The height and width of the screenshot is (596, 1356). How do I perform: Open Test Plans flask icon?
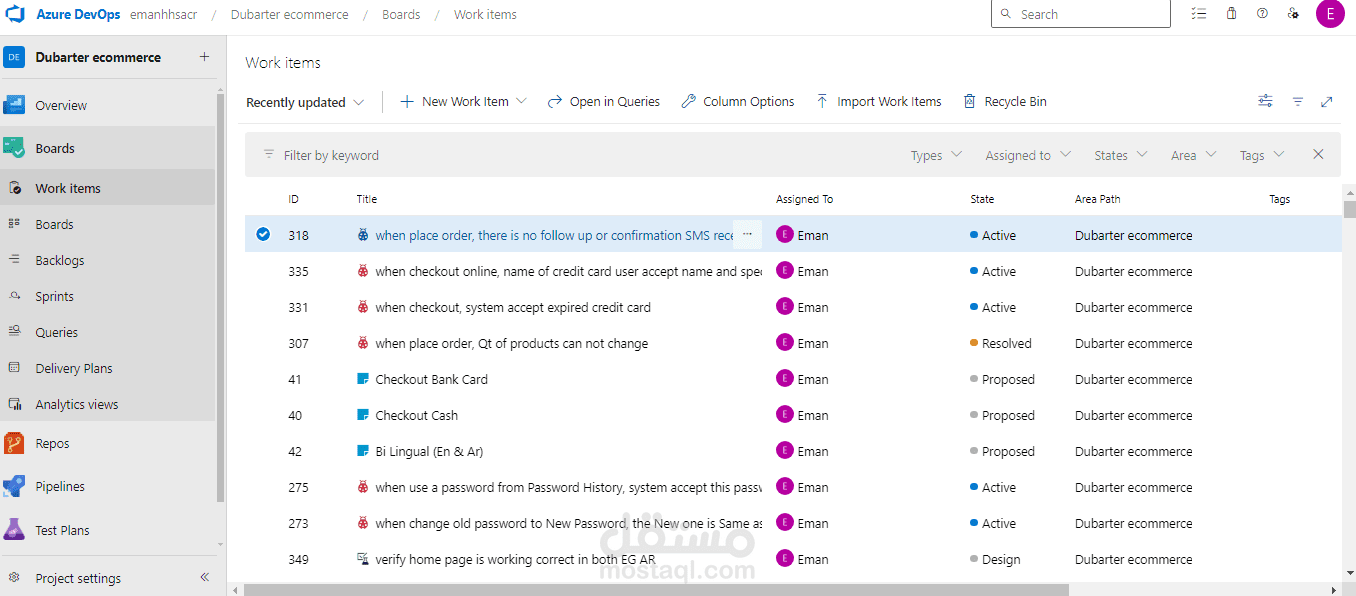14,530
